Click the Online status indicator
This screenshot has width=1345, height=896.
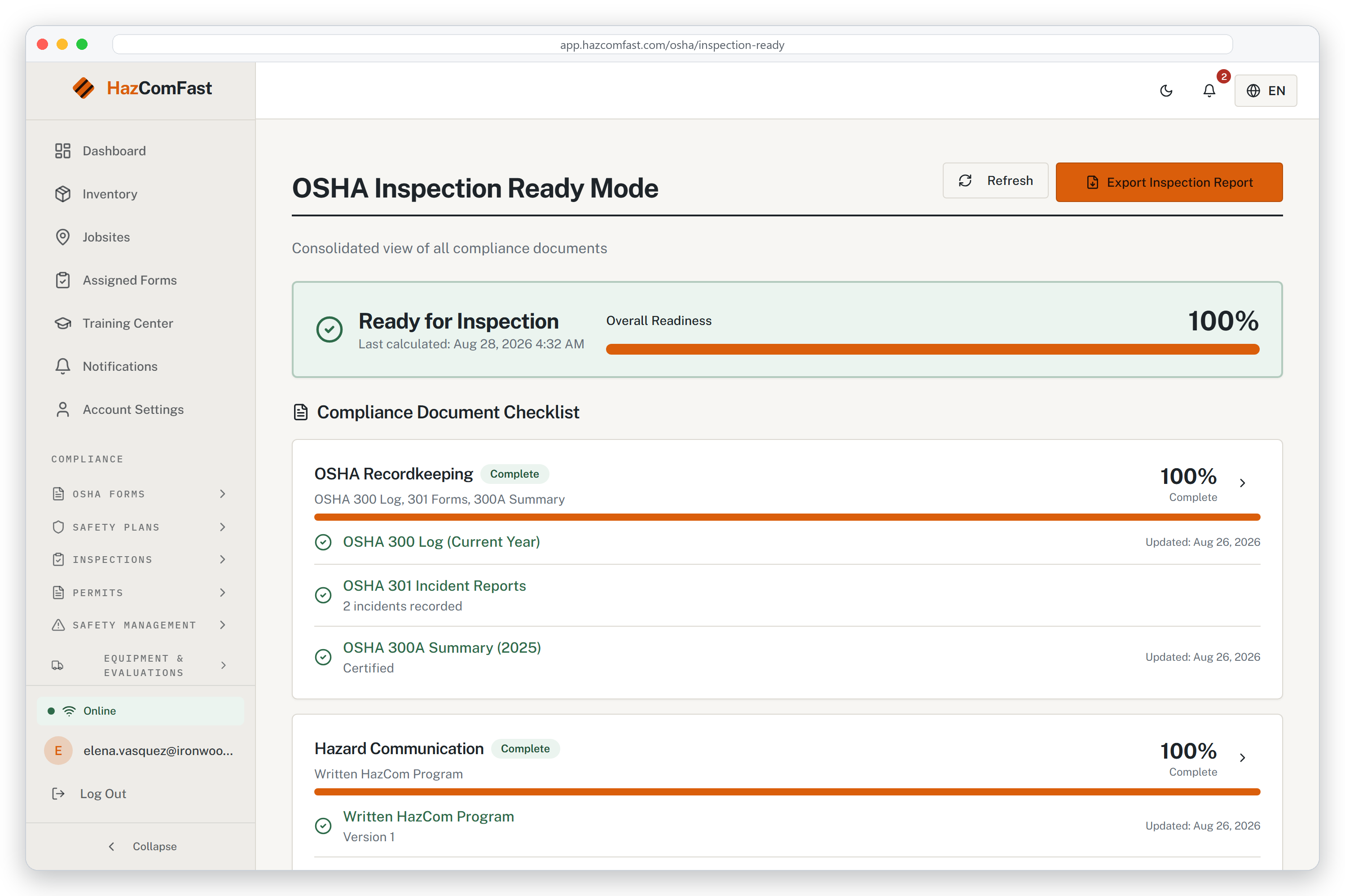coord(140,711)
